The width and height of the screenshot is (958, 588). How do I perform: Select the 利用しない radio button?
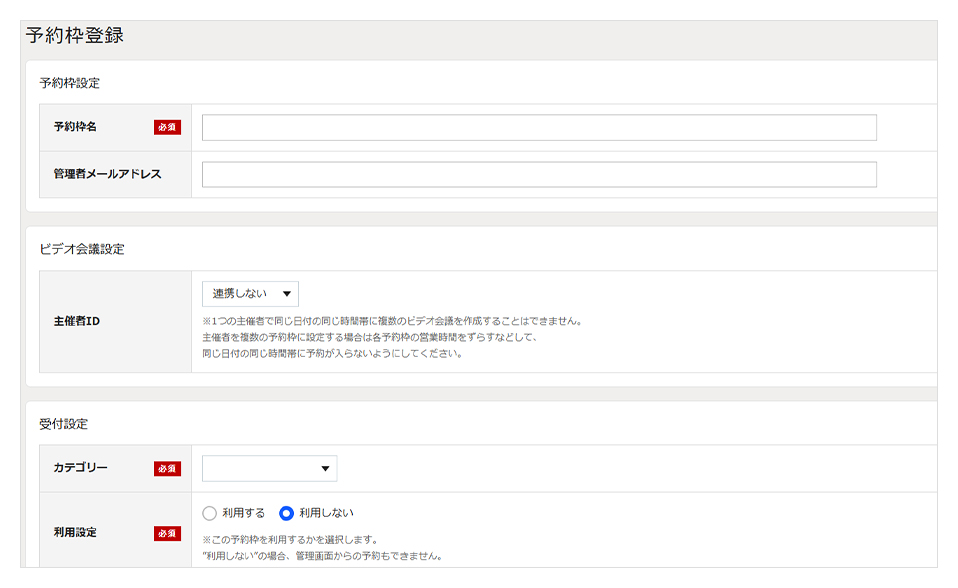pos(286,513)
